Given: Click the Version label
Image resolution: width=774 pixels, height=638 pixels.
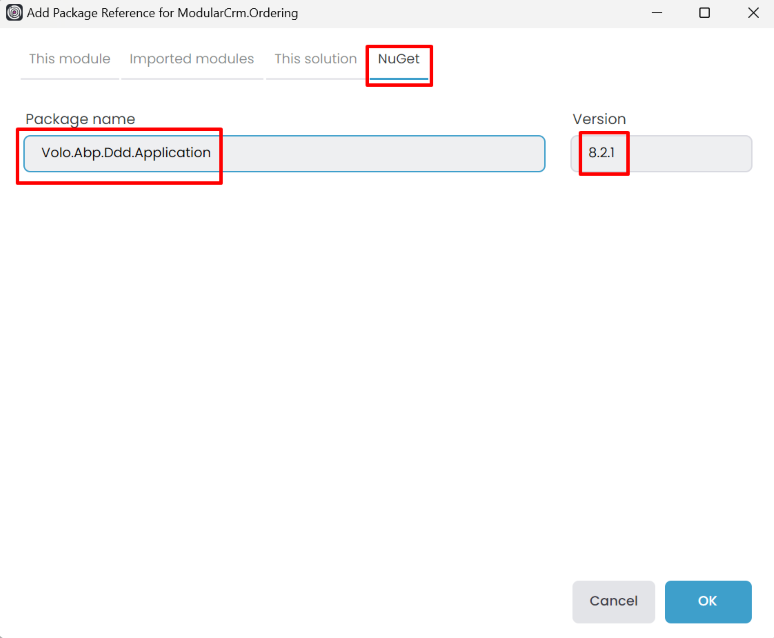Looking at the screenshot, I should point(599,119).
